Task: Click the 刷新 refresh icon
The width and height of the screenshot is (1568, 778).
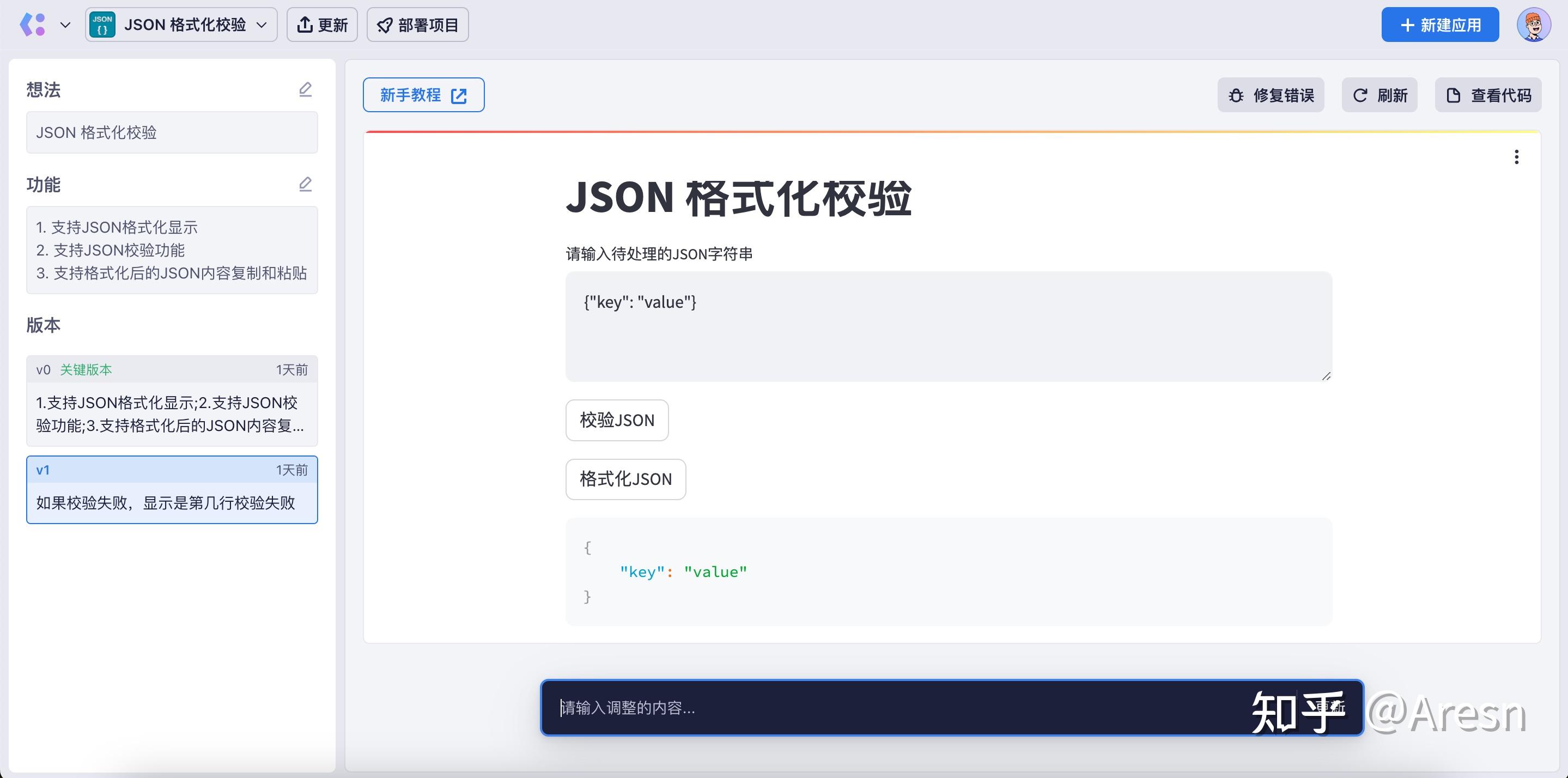Action: (x=1361, y=95)
